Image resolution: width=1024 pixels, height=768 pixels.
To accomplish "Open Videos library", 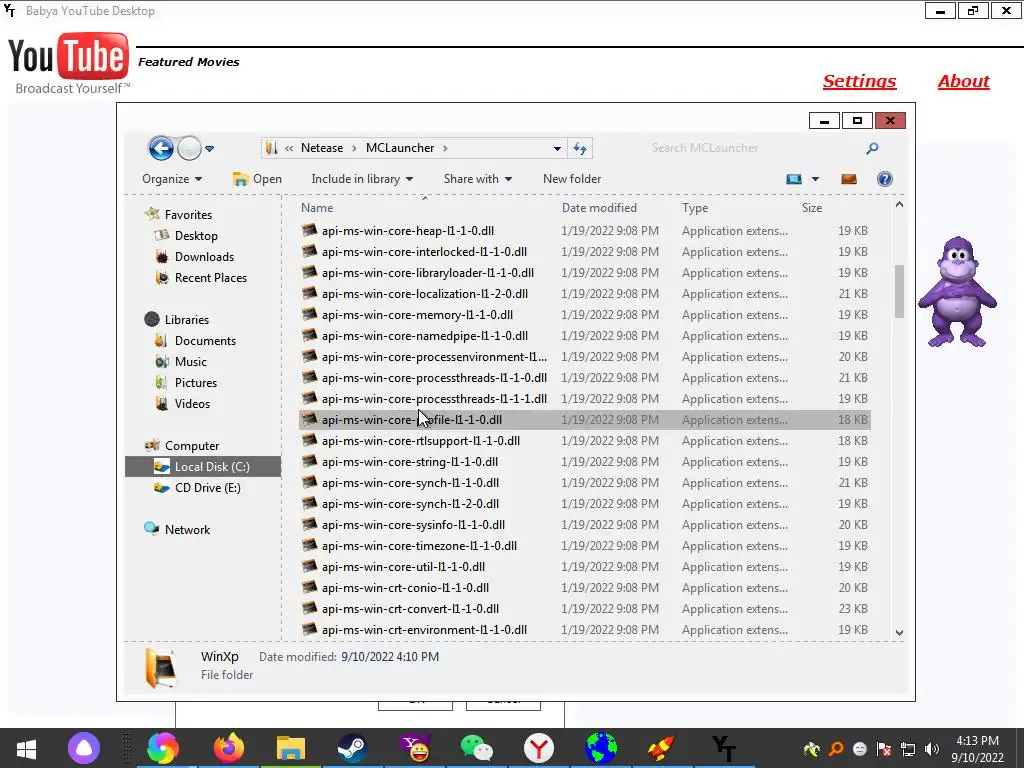I will coord(192,404).
